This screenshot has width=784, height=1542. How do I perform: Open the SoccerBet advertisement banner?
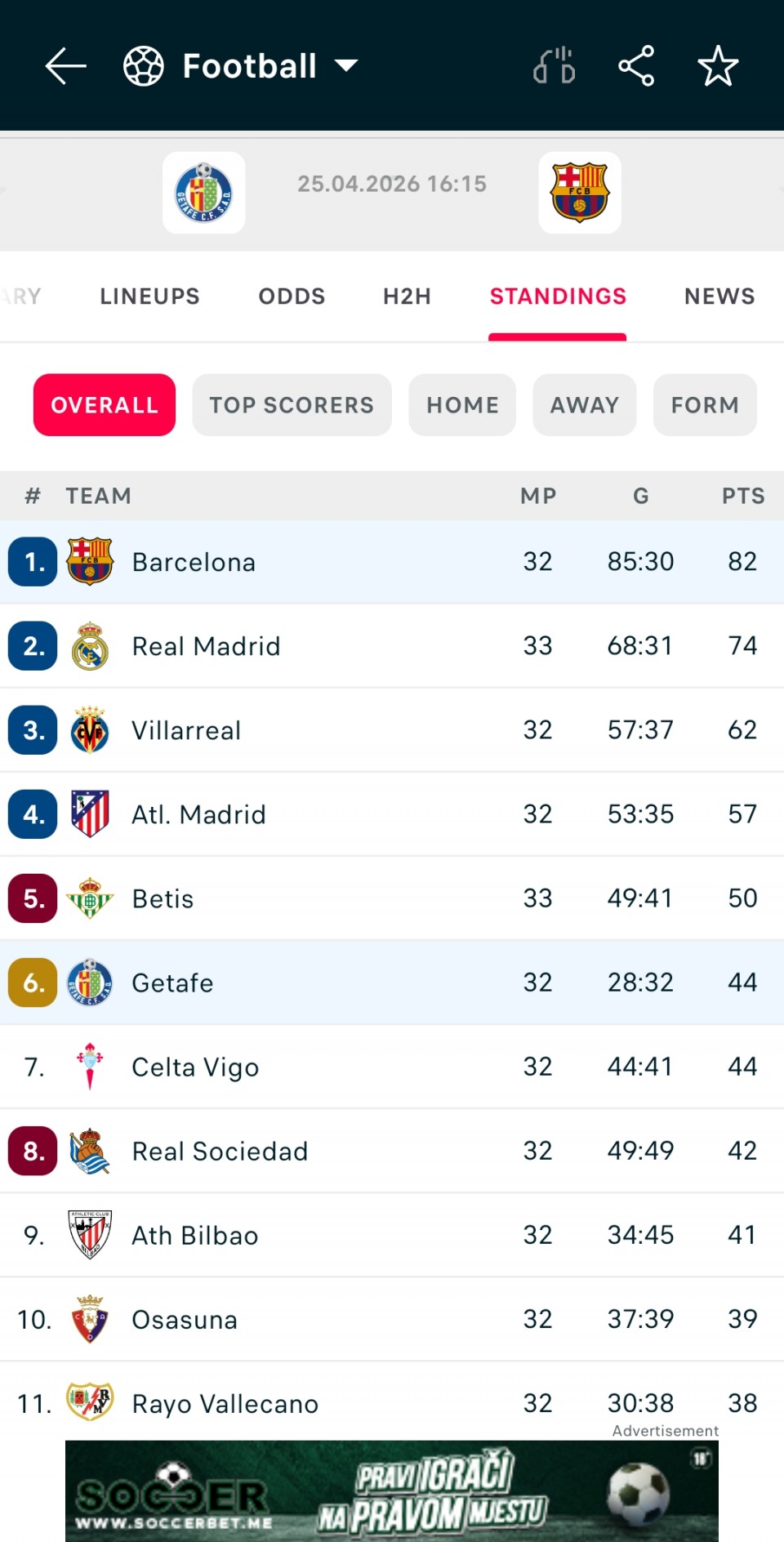pyautogui.click(x=392, y=1491)
